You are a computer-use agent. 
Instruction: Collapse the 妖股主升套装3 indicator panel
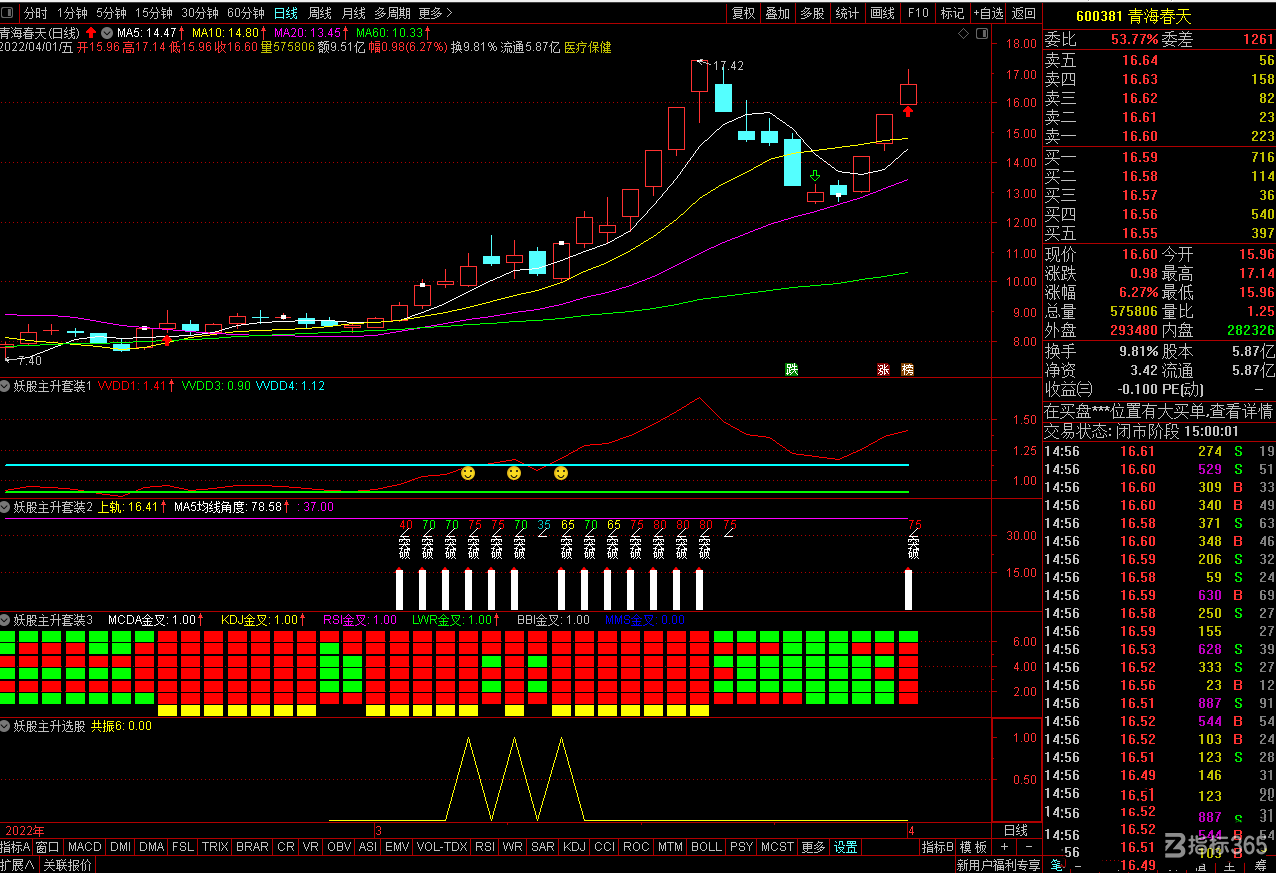(x=6, y=619)
